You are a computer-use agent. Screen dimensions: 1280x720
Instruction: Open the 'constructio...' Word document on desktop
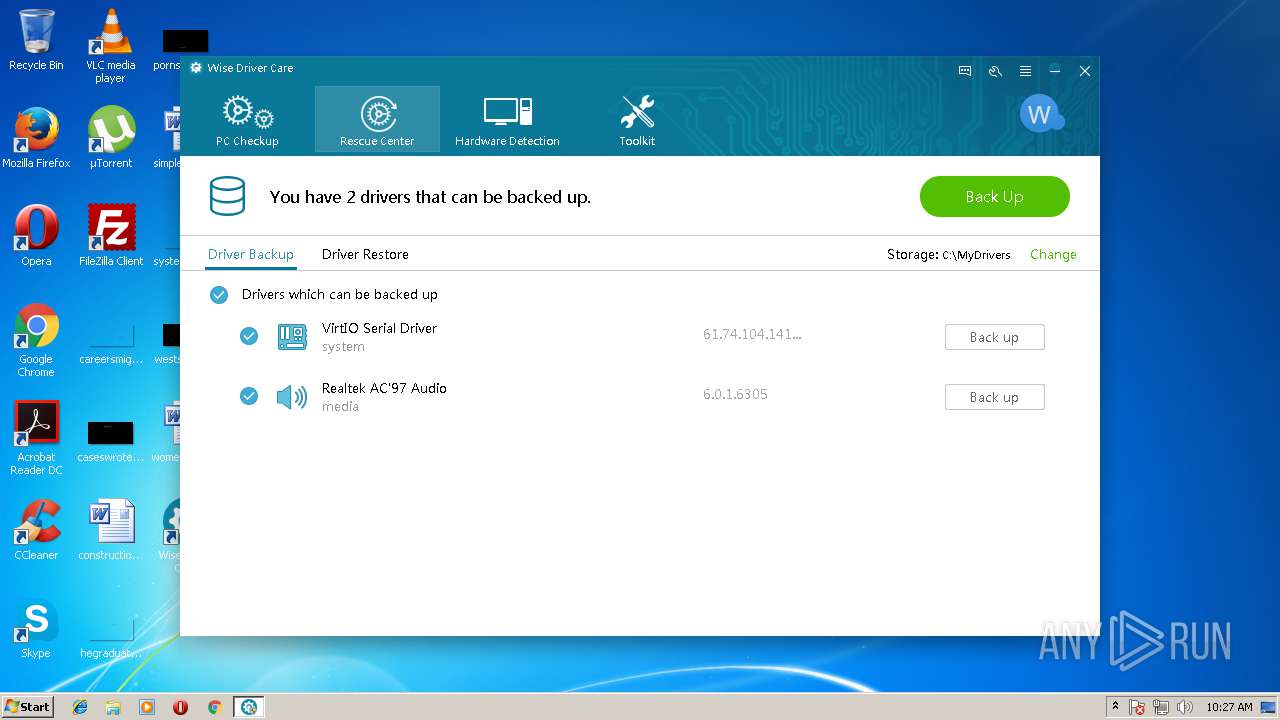(x=110, y=530)
